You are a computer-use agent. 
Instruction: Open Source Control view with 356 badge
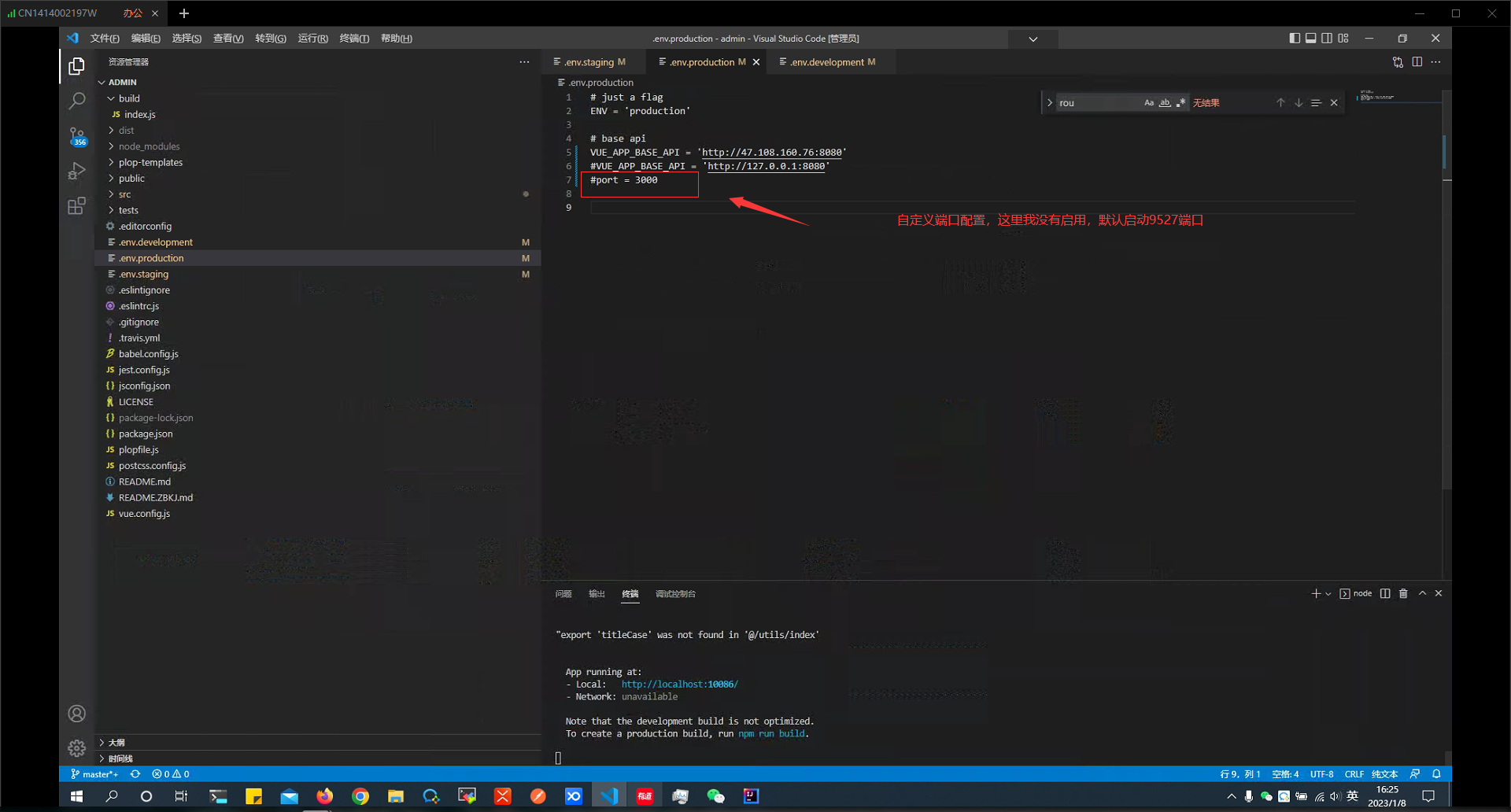coord(76,136)
